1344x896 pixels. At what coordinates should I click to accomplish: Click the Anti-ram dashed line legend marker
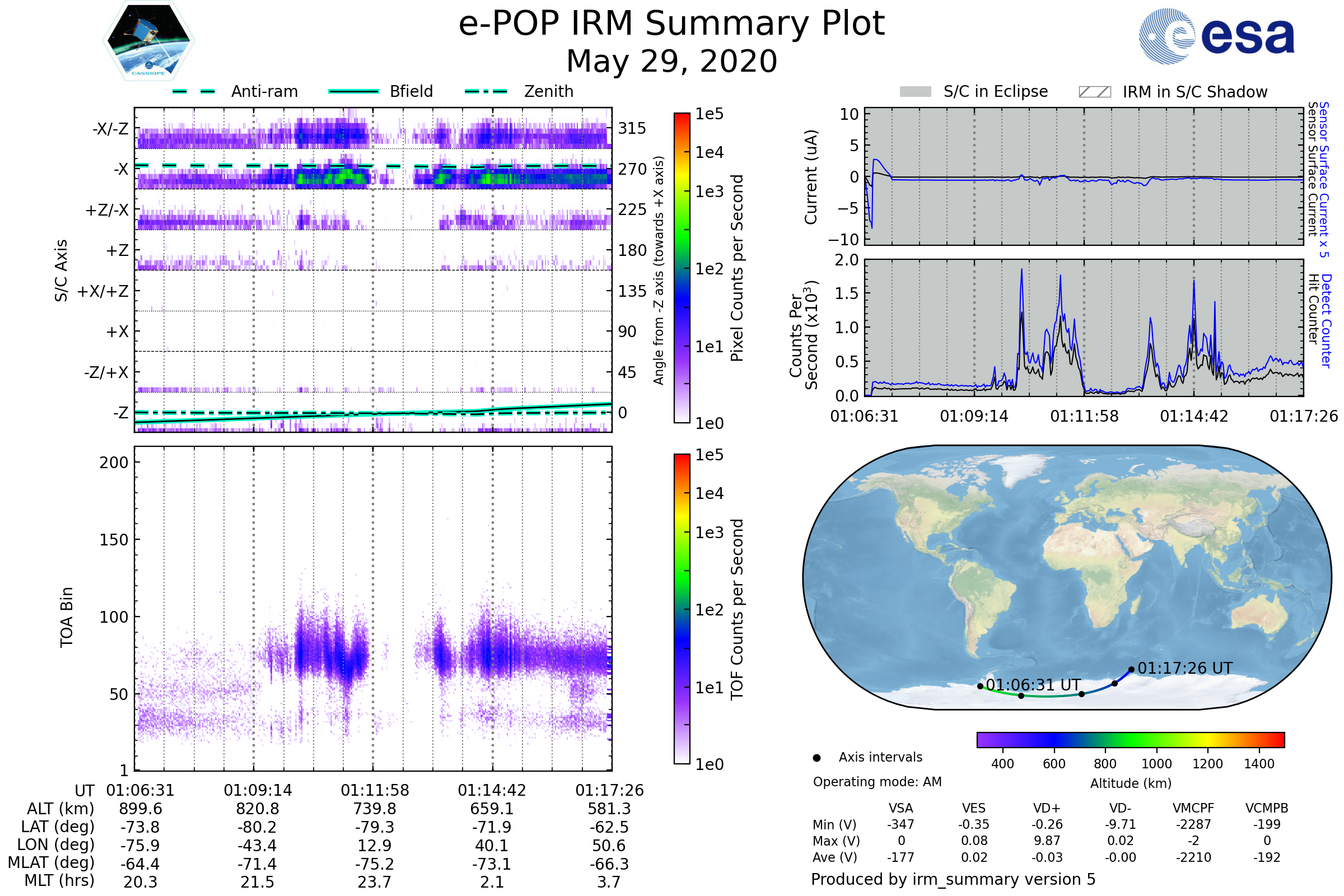[194, 91]
